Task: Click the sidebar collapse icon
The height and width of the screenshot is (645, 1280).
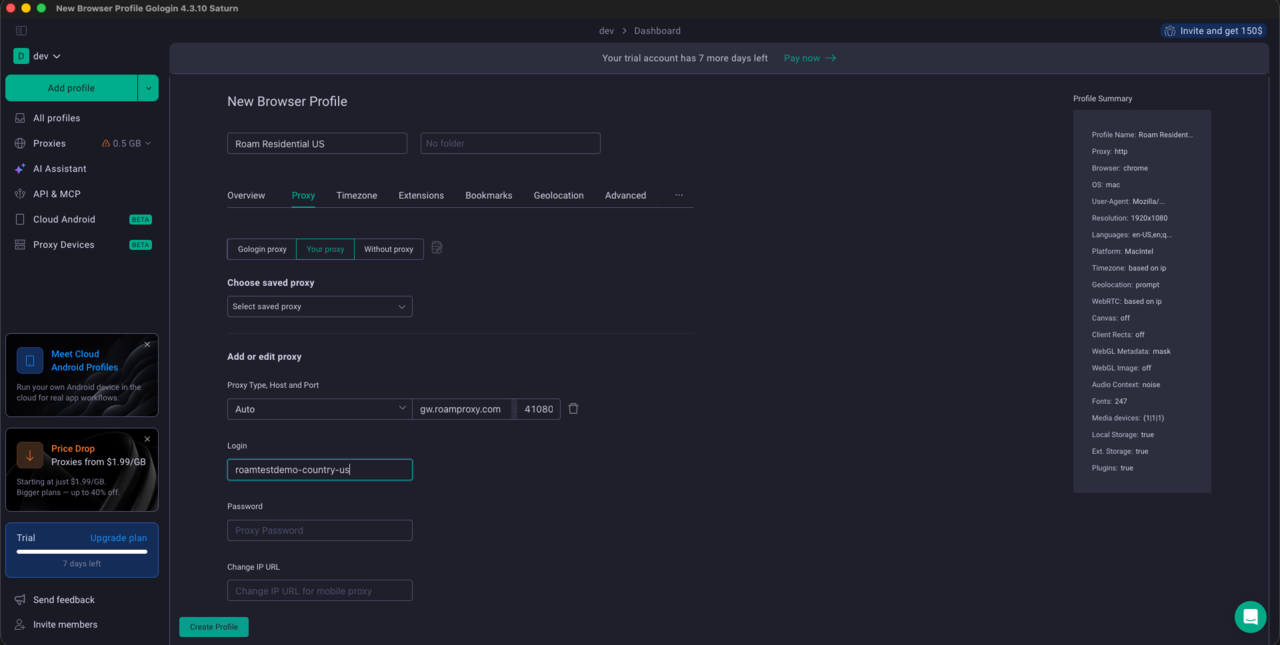Action: (21, 31)
